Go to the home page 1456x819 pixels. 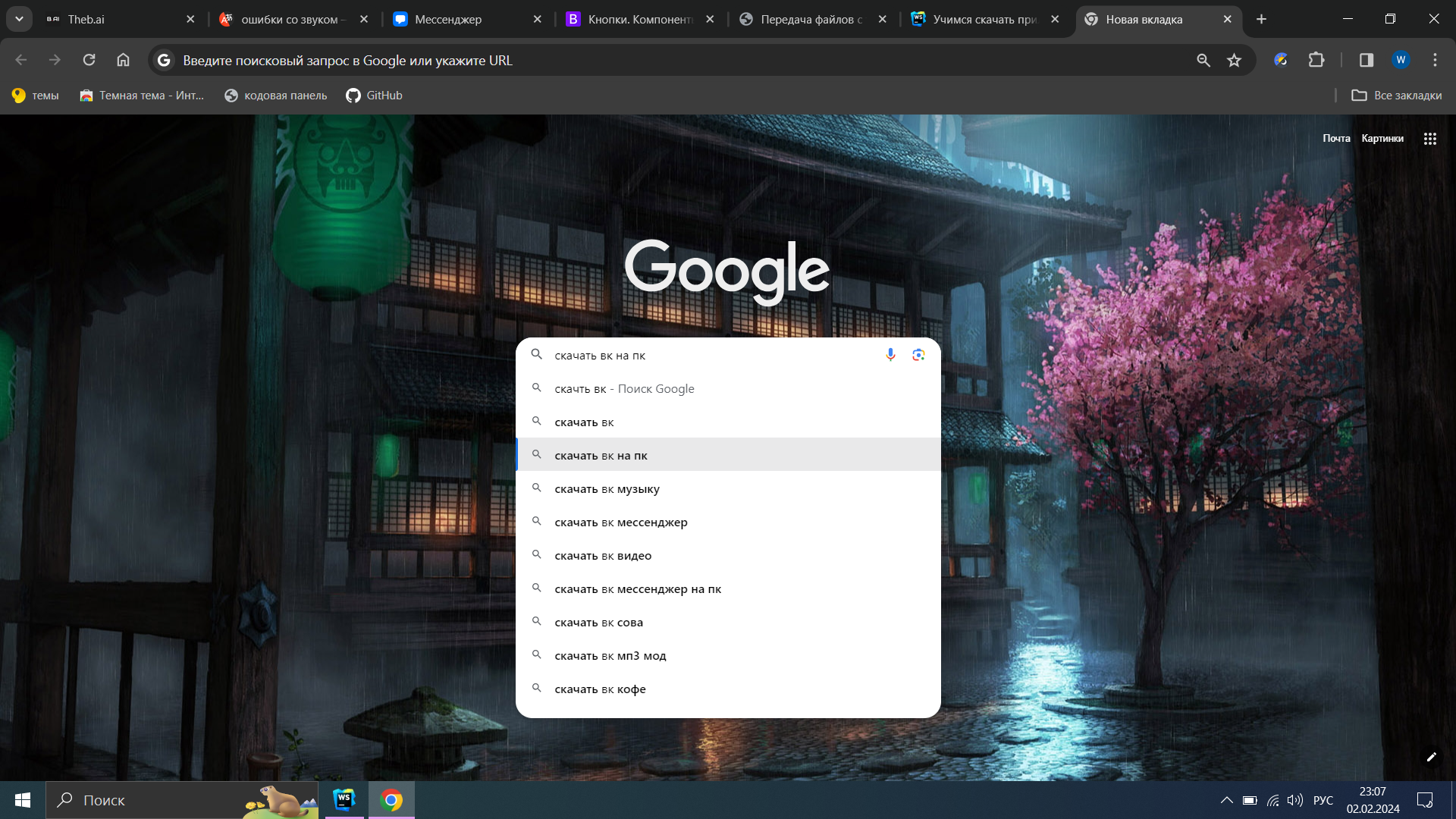(x=123, y=60)
